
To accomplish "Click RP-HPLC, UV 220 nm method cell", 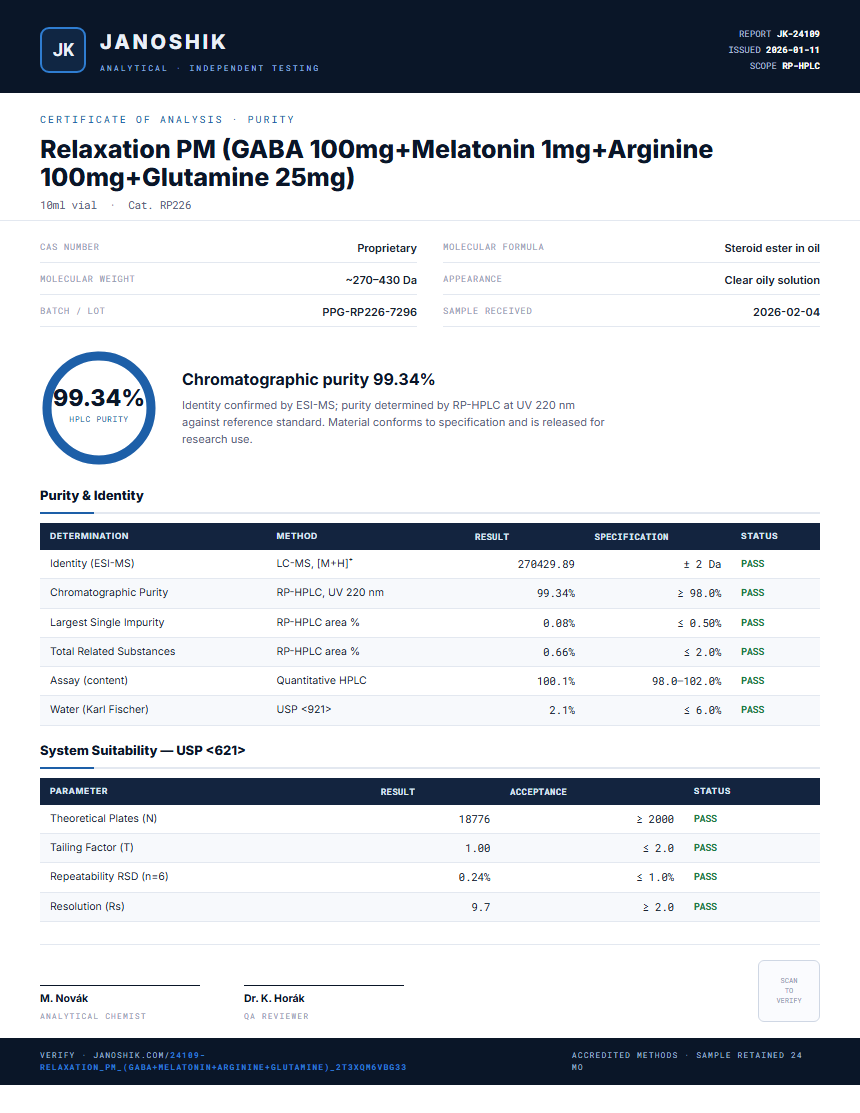I will (330, 593).
